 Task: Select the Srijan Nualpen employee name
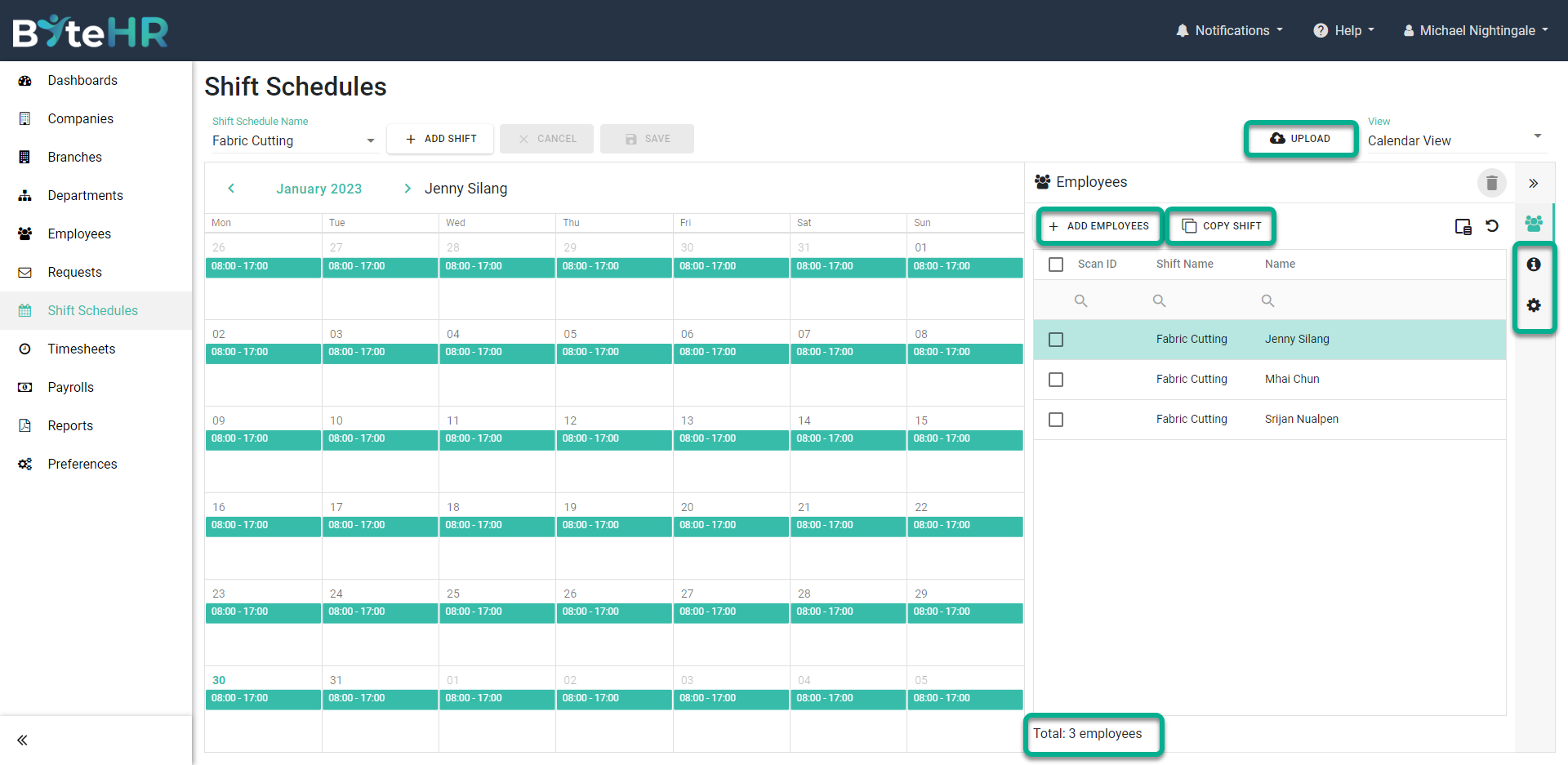[1302, 420]
